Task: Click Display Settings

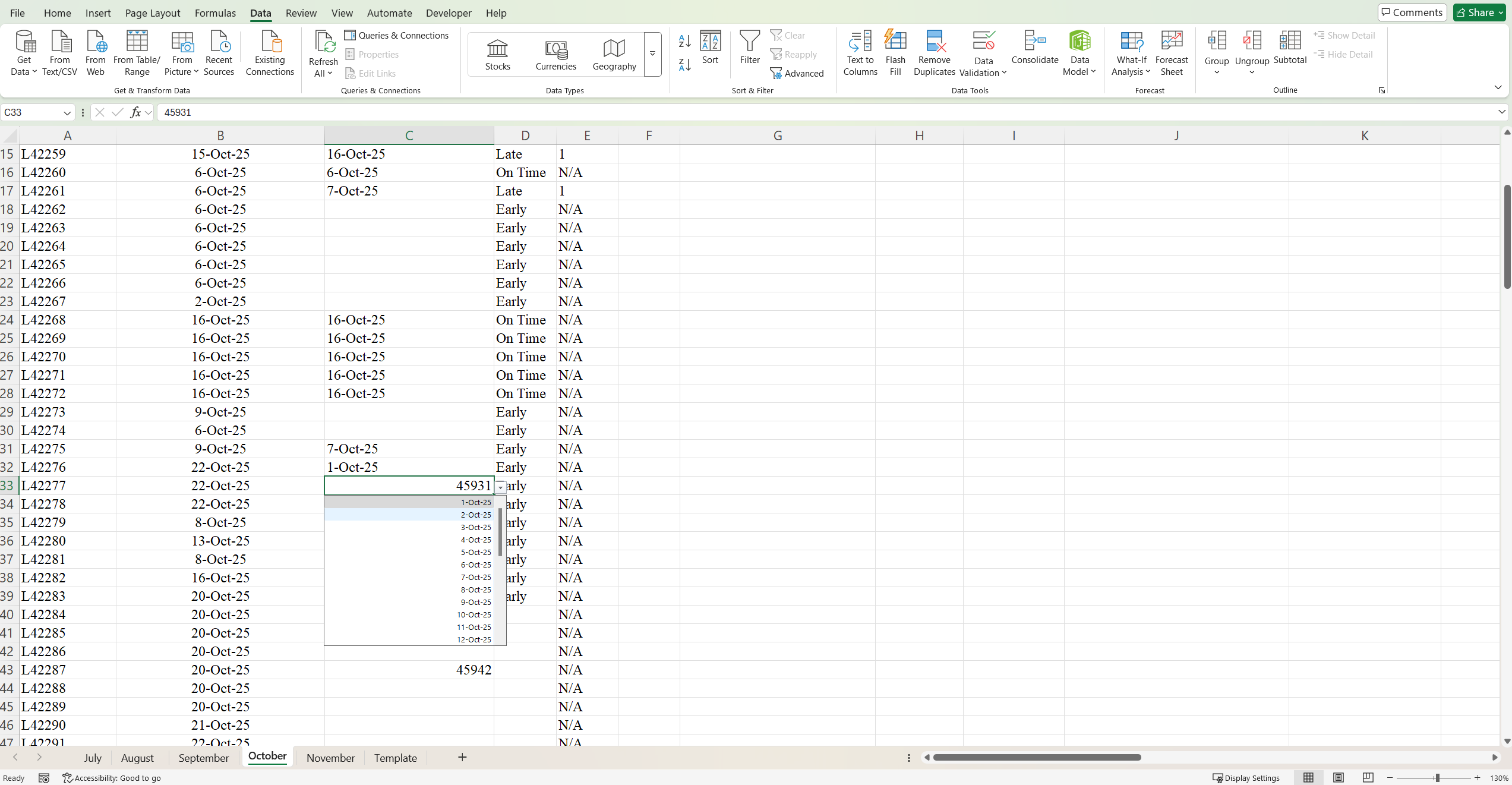Action: click(1246, 778)
